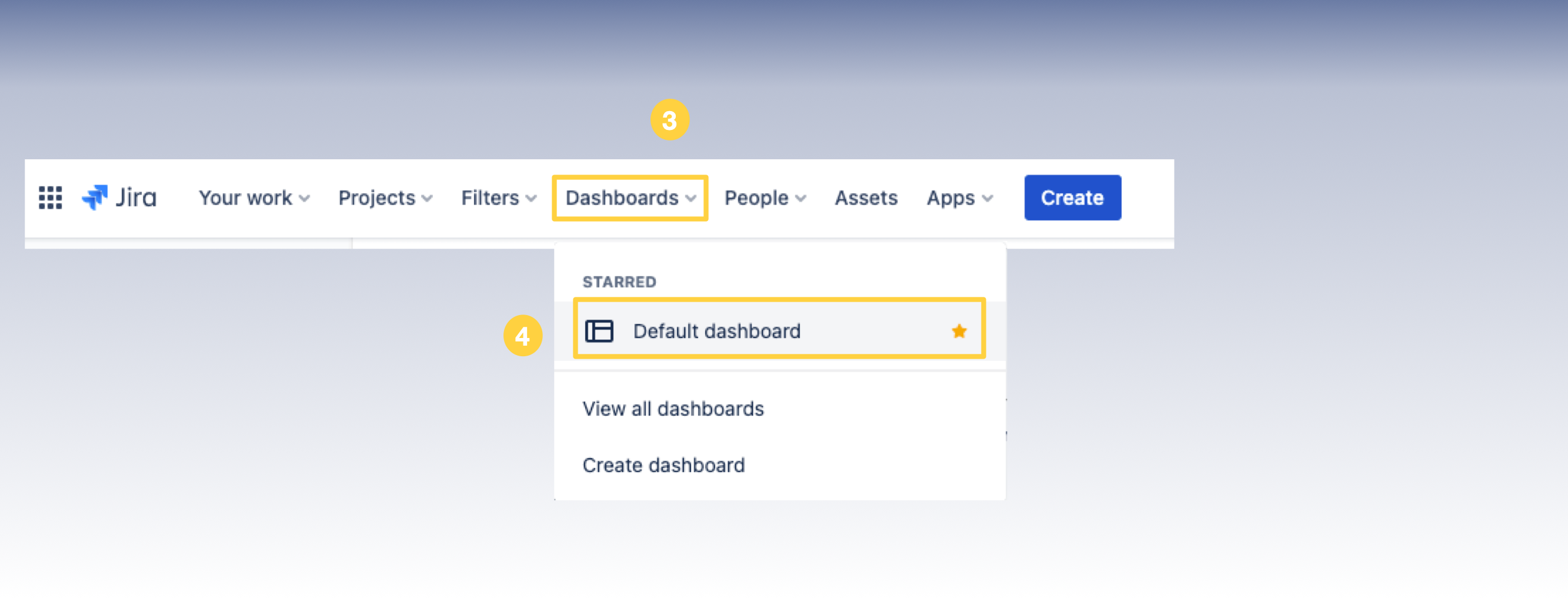
Task: Click the chevron beside Projects
Action: (x=428, y=198)
